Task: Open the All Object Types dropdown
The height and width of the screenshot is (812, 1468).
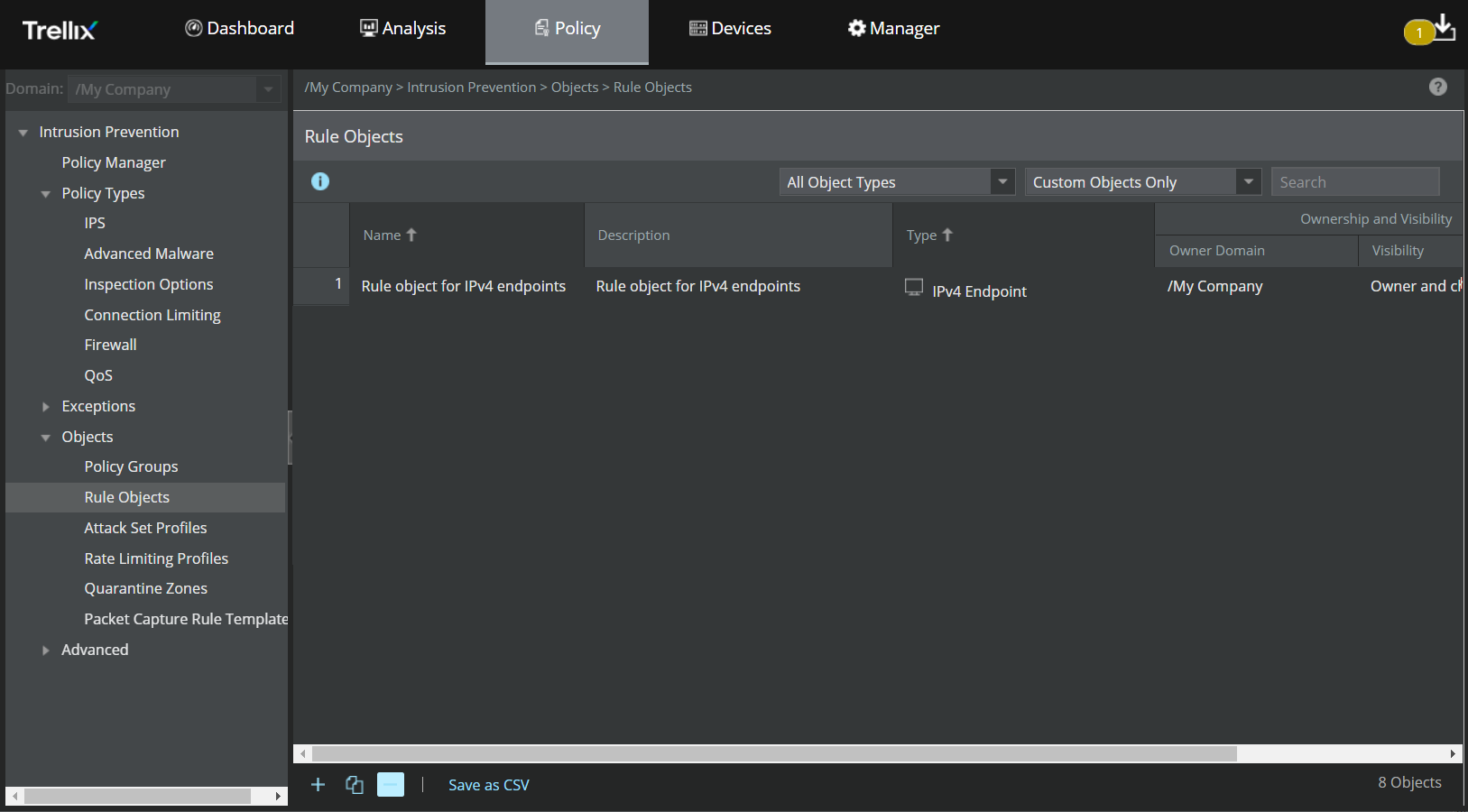Action: pyautogui.click(x=897, y=181)
